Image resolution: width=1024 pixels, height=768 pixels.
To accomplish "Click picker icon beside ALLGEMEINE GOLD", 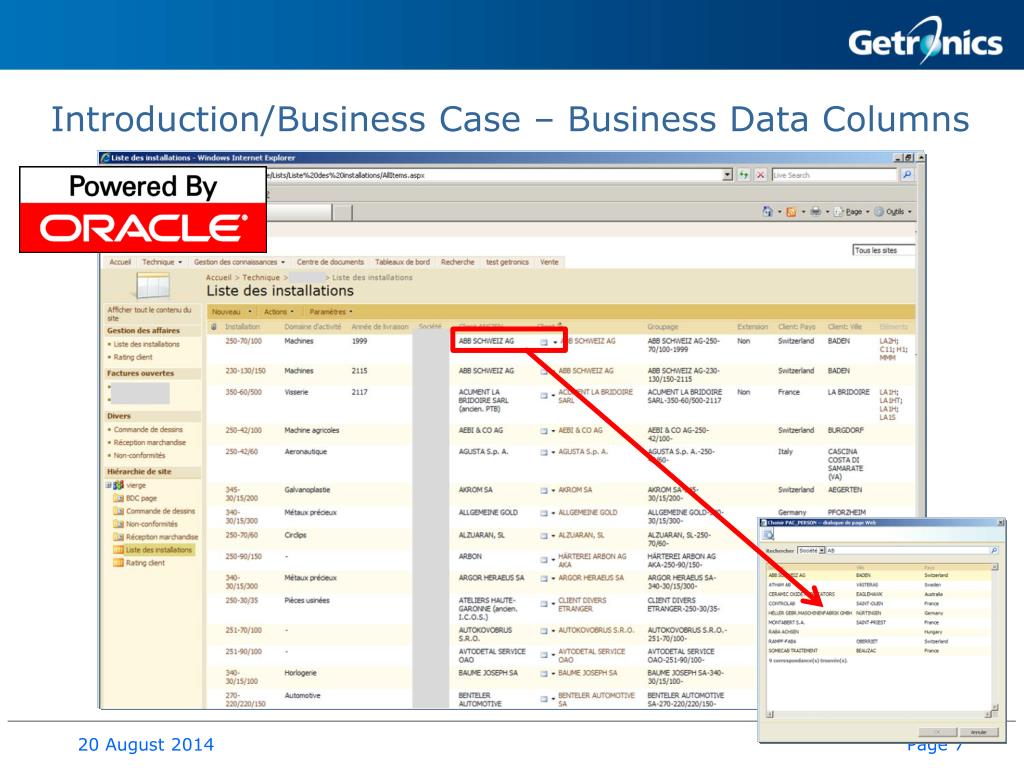I will click(x=543, y=513).
